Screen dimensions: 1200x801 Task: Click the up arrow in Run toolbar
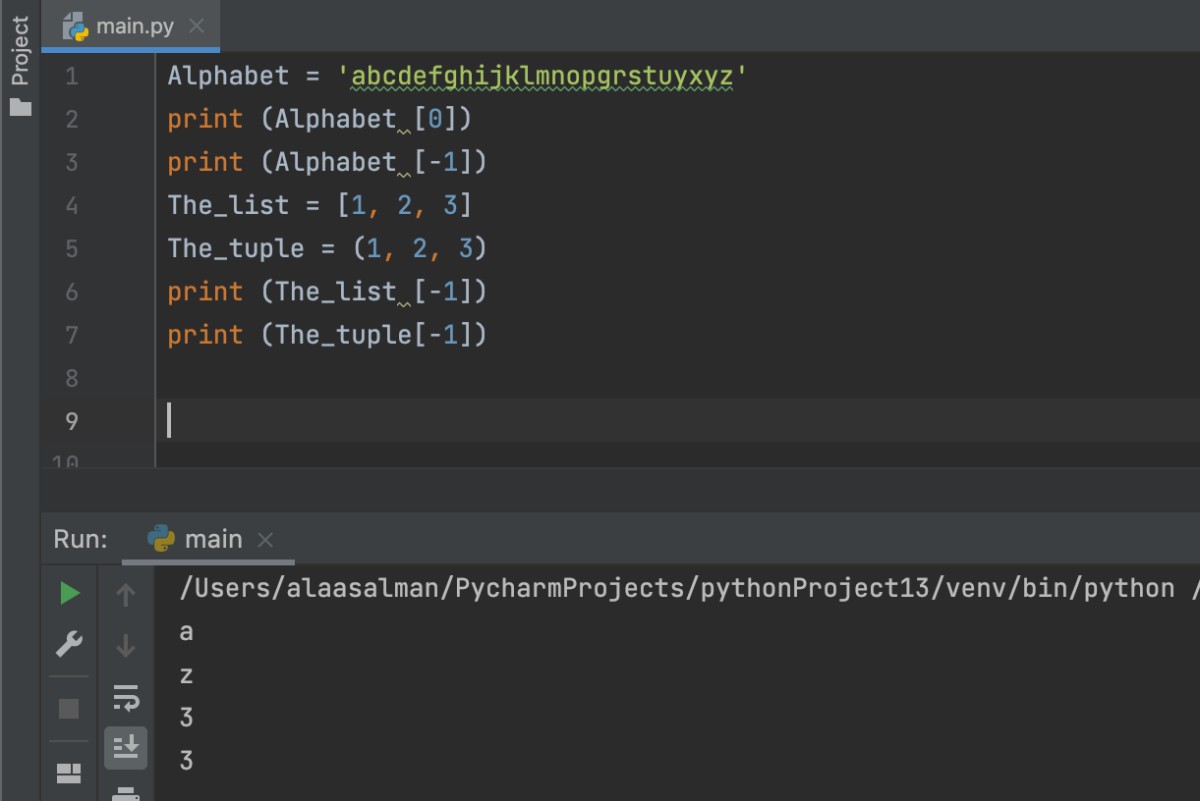[x=126, y=595]
